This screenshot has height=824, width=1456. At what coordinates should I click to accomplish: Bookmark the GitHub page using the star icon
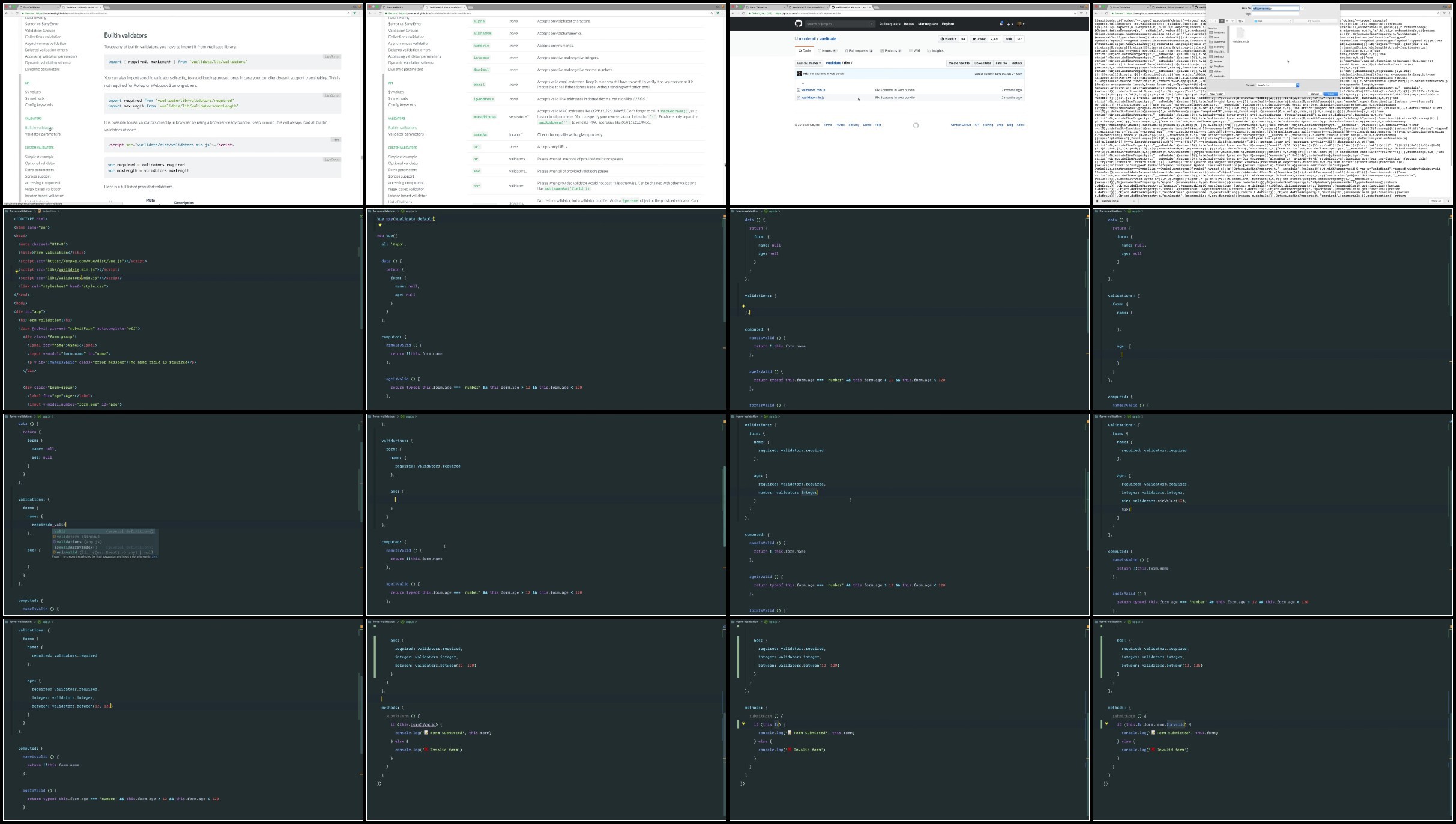click(1075, 13)
